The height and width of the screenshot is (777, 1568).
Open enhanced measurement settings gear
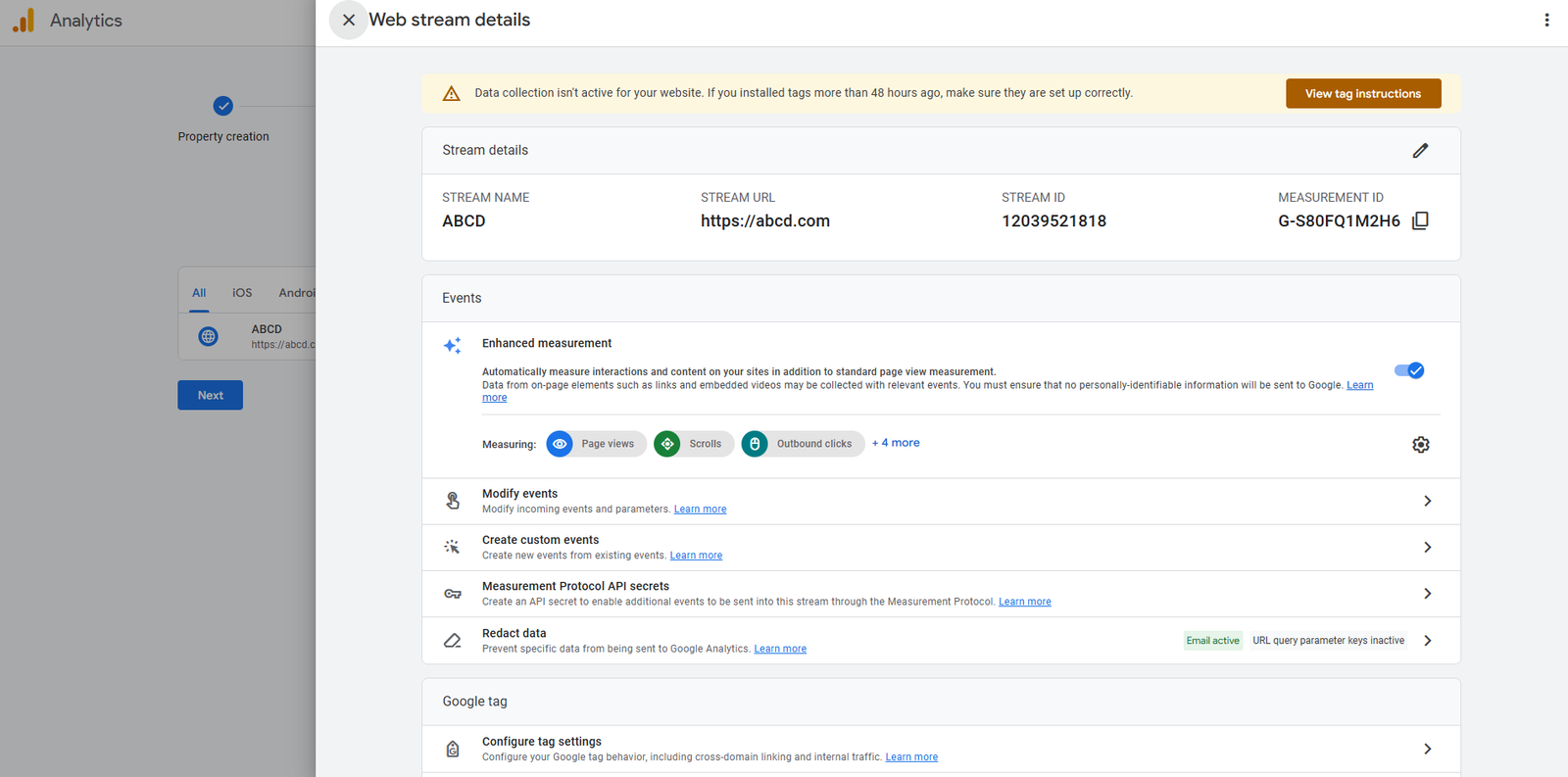(x=1420, y=445)
